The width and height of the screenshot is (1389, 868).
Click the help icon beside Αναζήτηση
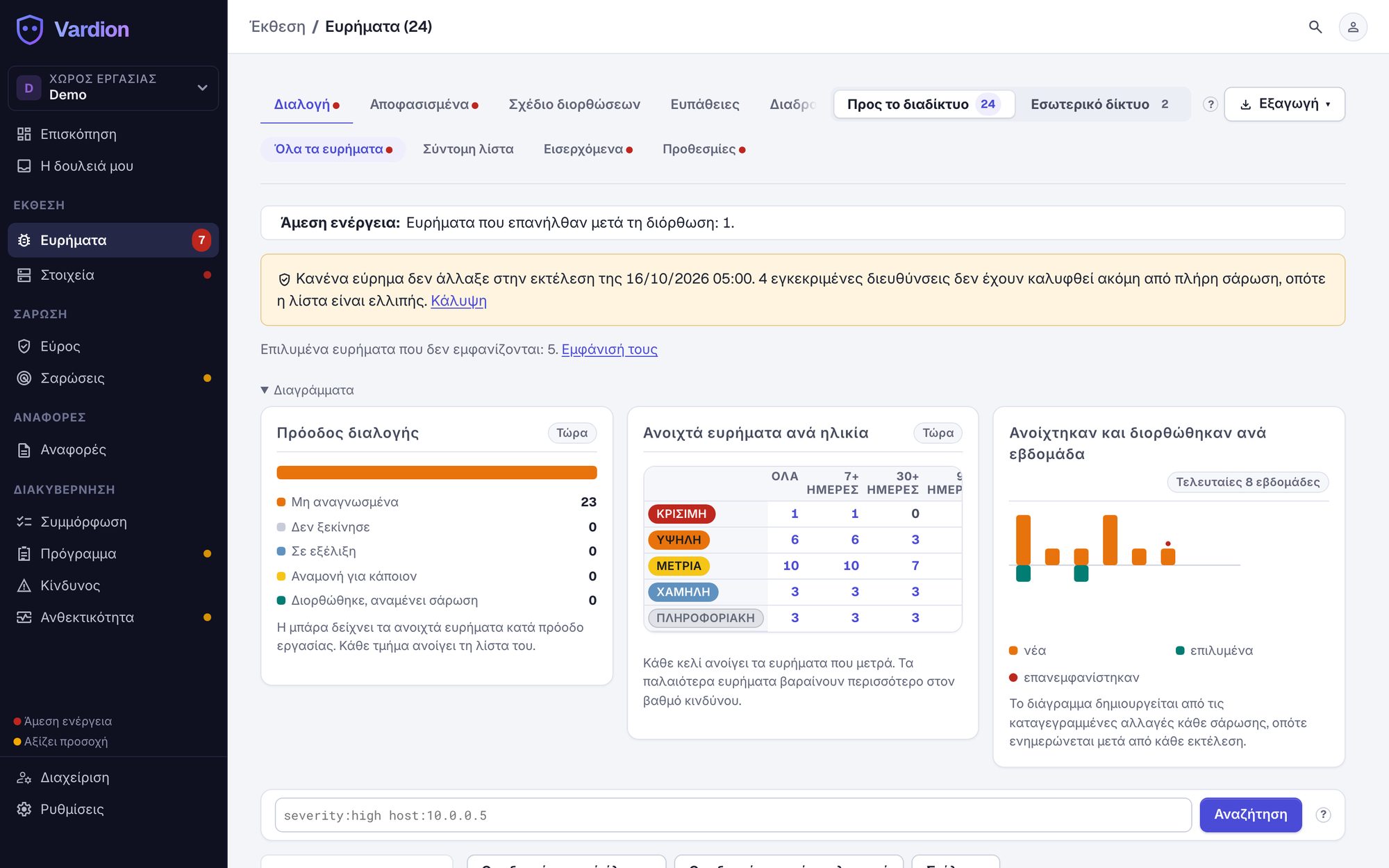(x=1323, y=815)
